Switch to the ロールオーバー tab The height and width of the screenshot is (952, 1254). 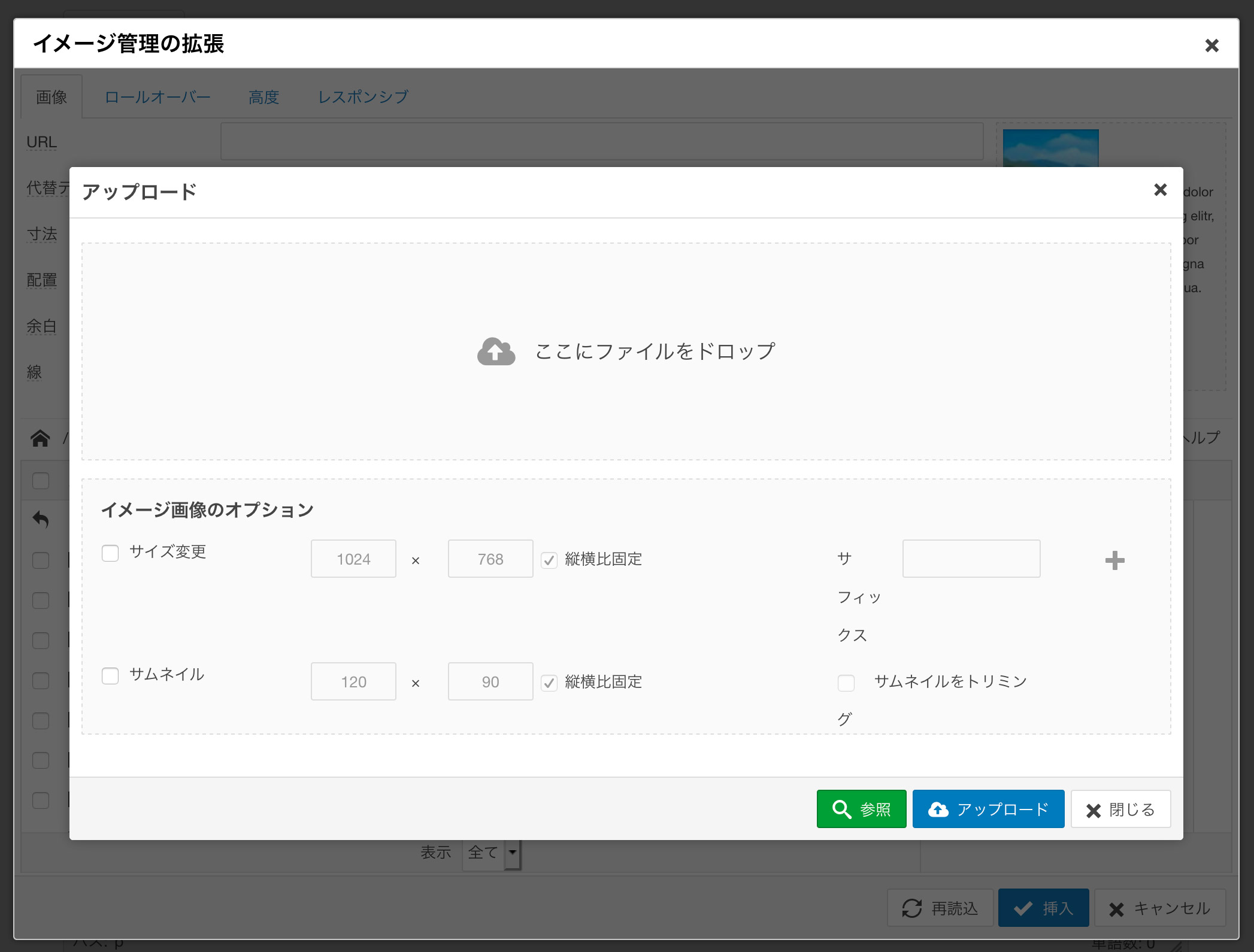[x=157, y=97]
